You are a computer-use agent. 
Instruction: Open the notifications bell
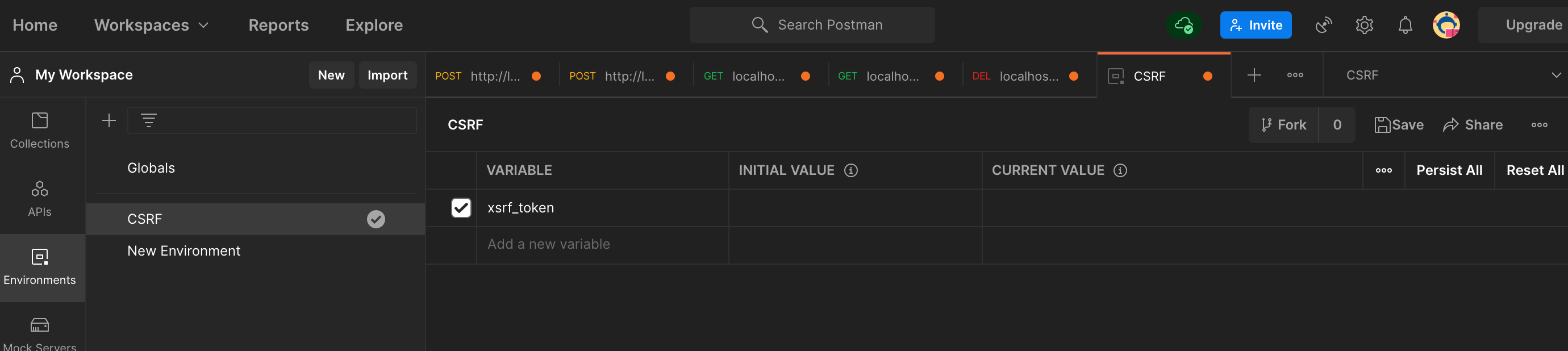point(1405,25)
